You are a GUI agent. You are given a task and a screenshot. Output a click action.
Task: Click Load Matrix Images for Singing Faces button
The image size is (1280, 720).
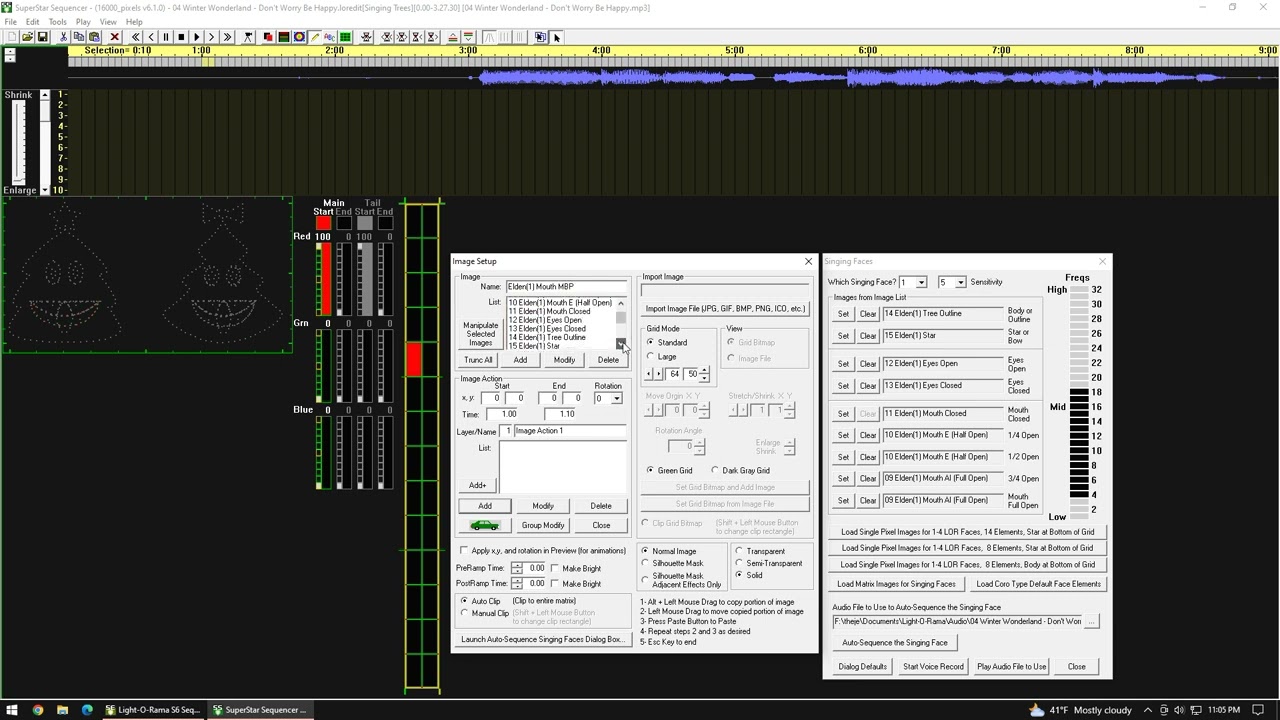[x=896, y=584]
